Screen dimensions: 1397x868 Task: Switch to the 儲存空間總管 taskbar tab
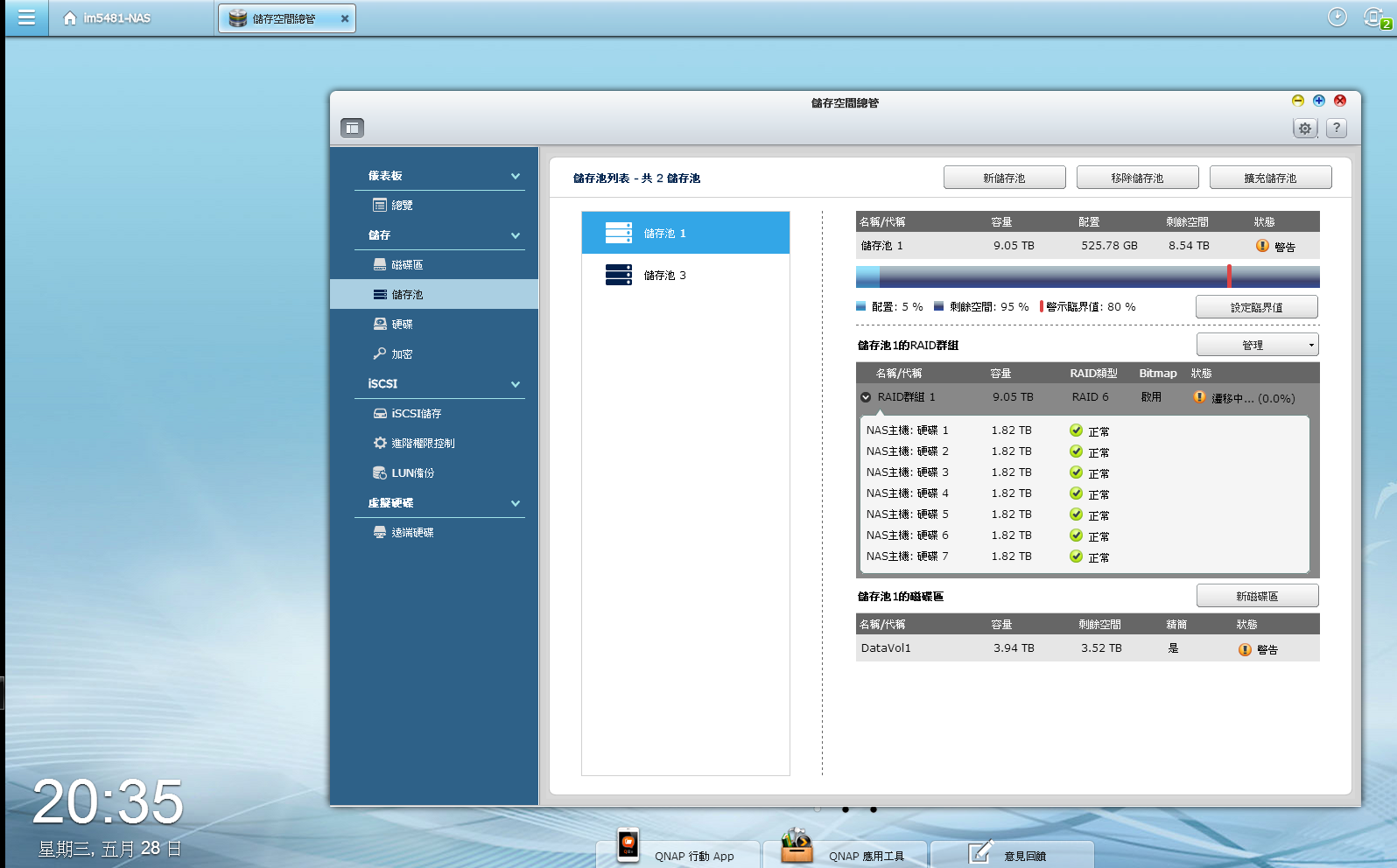pos(284,18)
